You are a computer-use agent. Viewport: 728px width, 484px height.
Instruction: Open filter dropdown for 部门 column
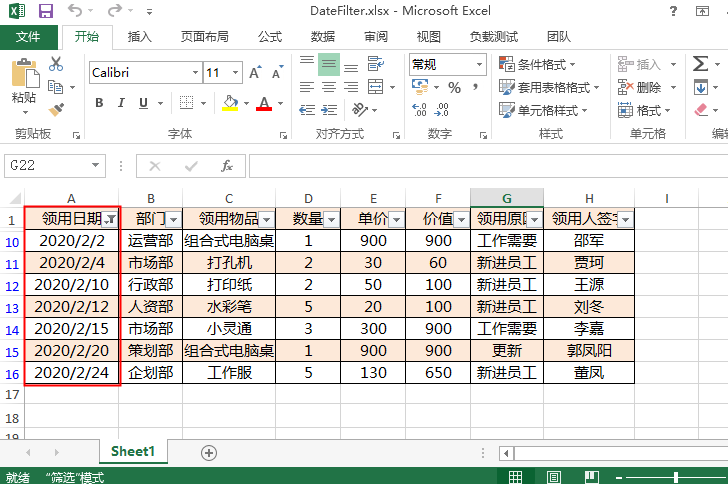(174, 220)
